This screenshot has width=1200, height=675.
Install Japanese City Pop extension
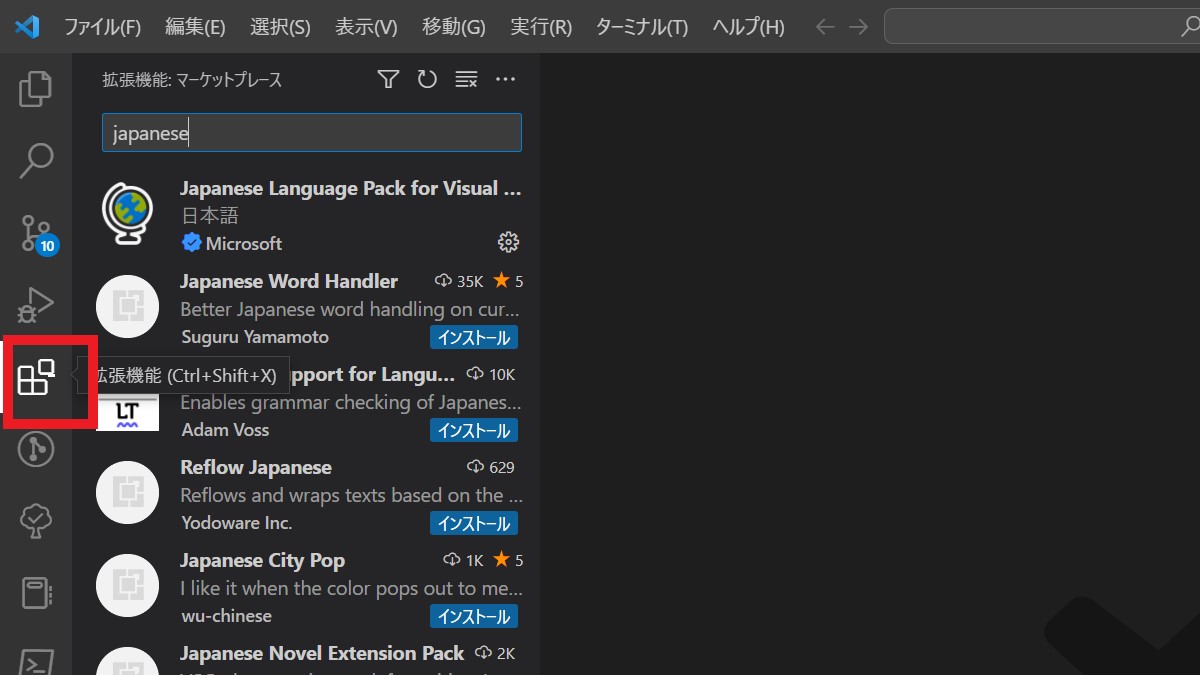(474, 616)
